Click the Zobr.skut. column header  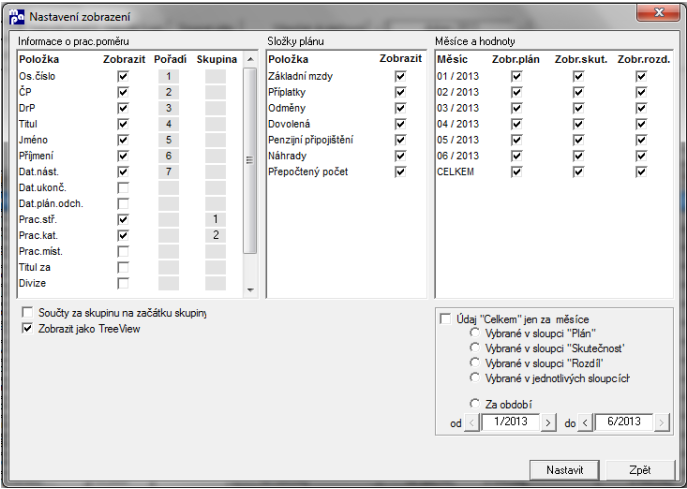tap(581, 59)
